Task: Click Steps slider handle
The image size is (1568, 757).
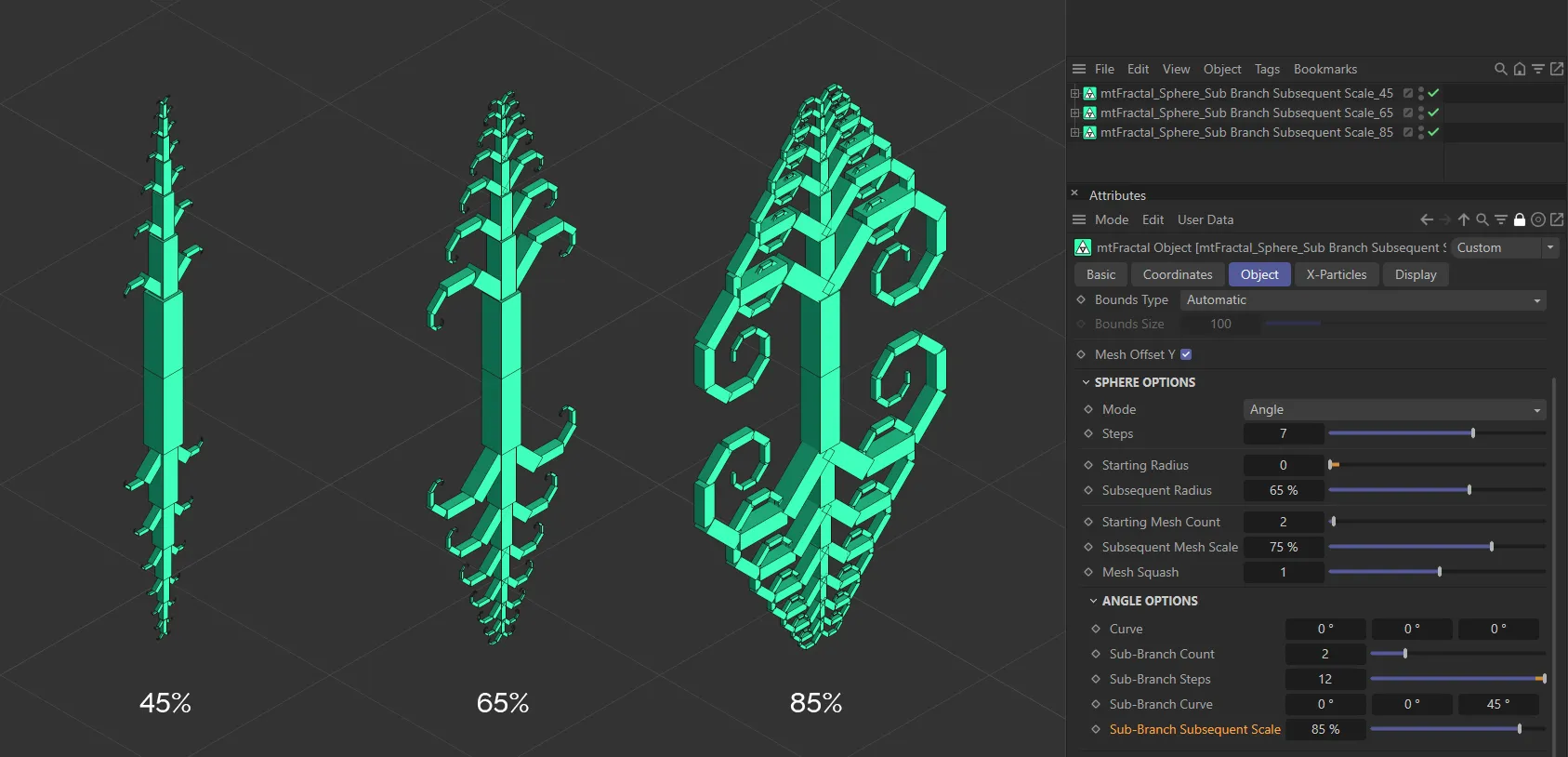Action: click(1473, 433)
